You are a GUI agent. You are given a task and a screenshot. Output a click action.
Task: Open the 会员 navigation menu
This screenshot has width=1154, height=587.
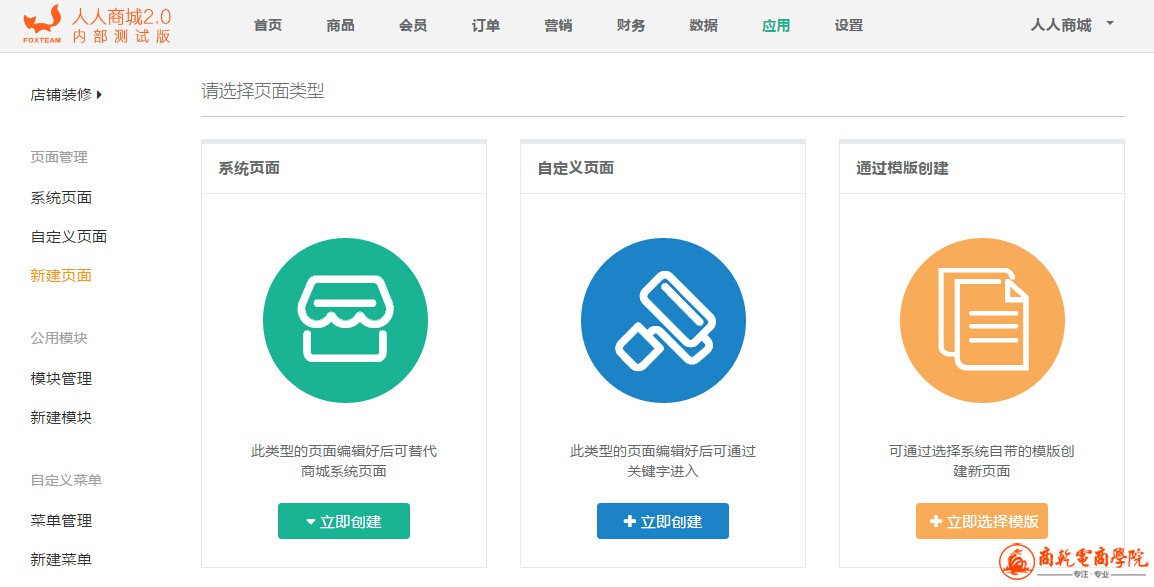(413, 25)
